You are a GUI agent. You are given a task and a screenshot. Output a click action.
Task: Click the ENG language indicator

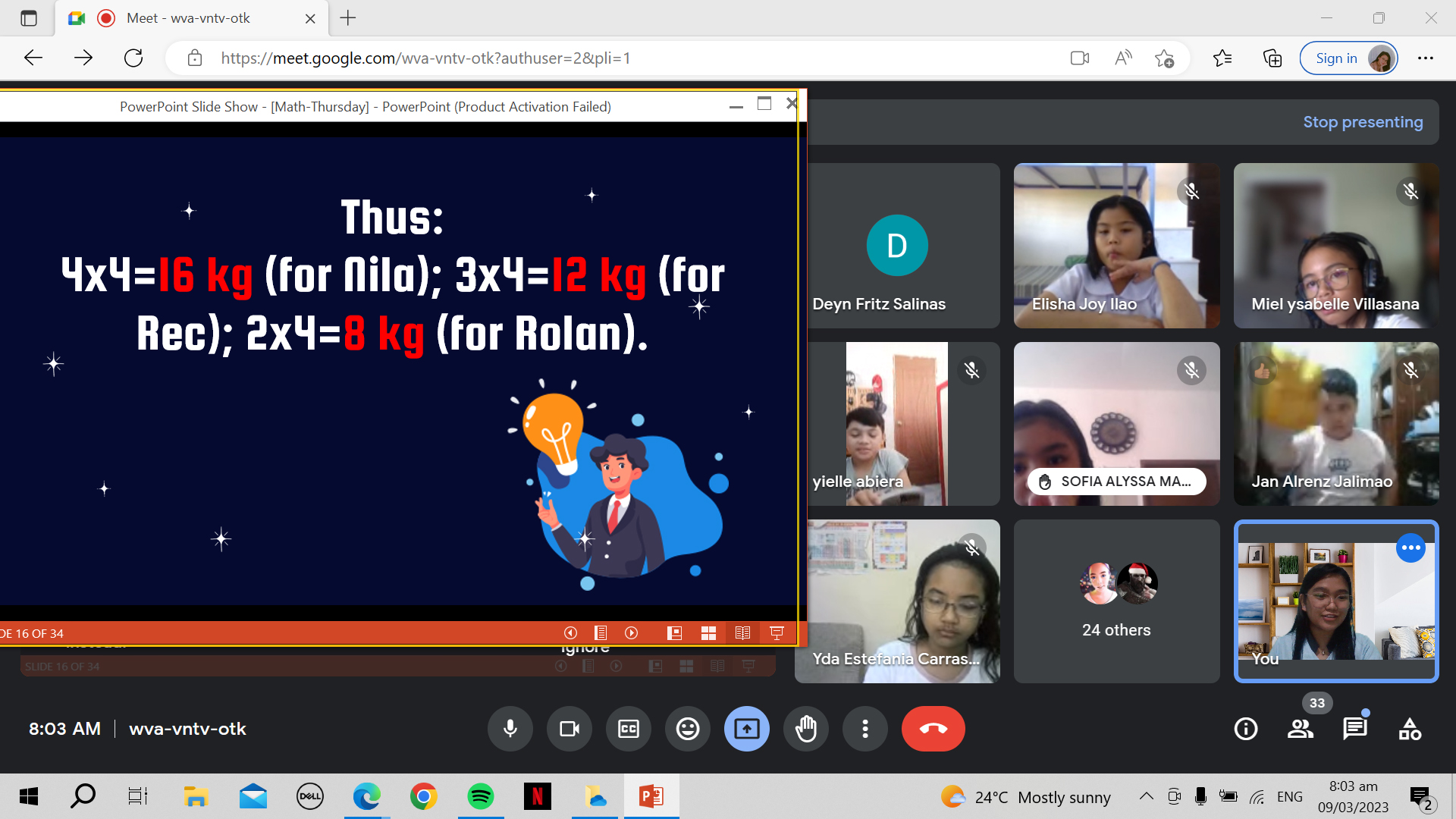point(1289,797)
